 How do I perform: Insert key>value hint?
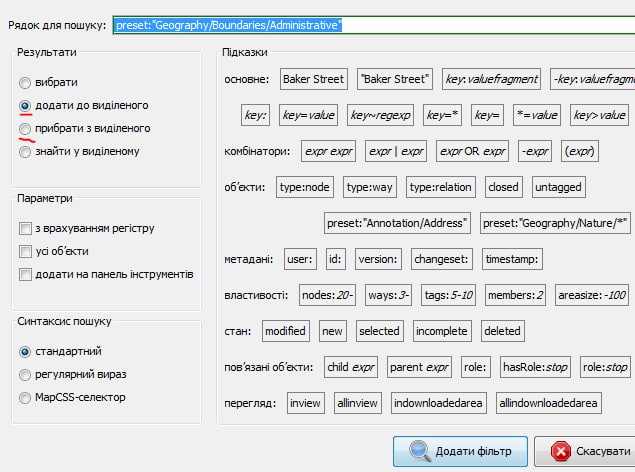(x=599, y=115)
